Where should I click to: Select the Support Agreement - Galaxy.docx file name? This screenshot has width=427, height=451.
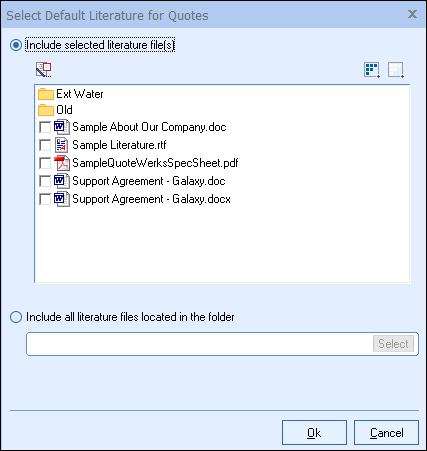[x=151, y=199]
